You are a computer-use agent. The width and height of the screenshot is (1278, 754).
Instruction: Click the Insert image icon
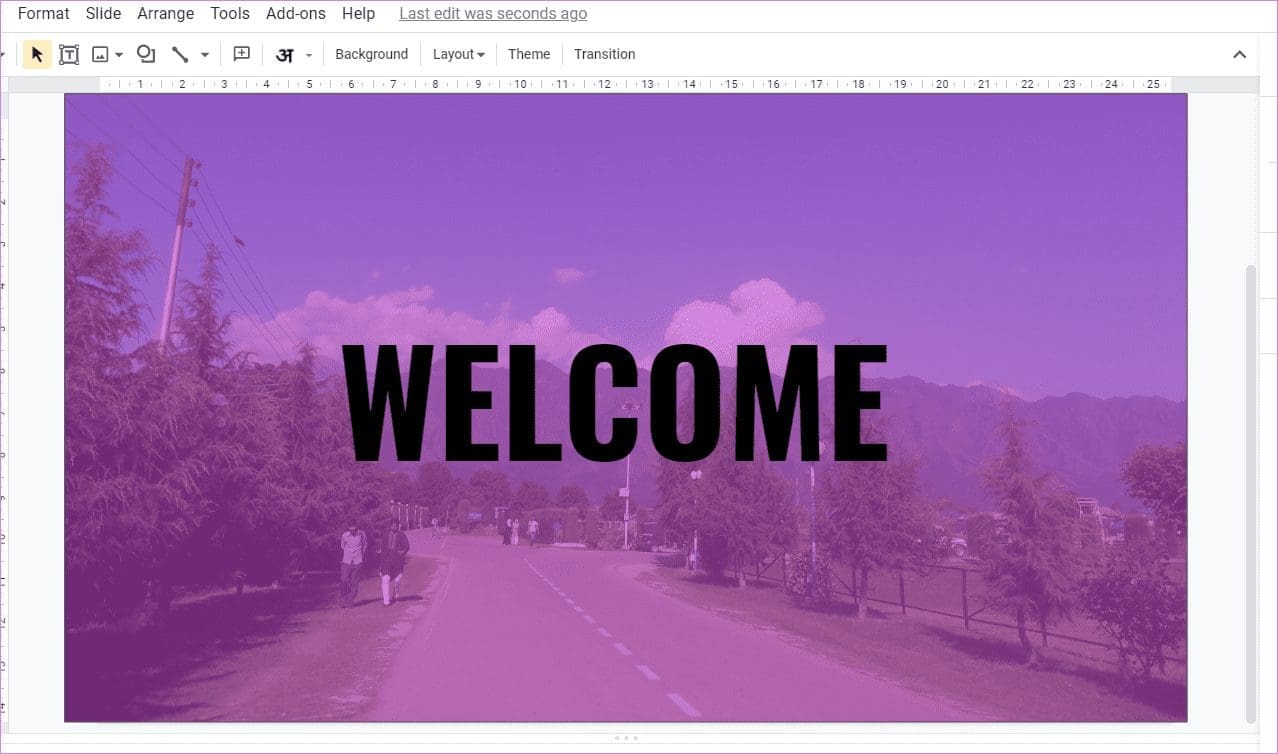pyautogui.click(x=100, y=54)
